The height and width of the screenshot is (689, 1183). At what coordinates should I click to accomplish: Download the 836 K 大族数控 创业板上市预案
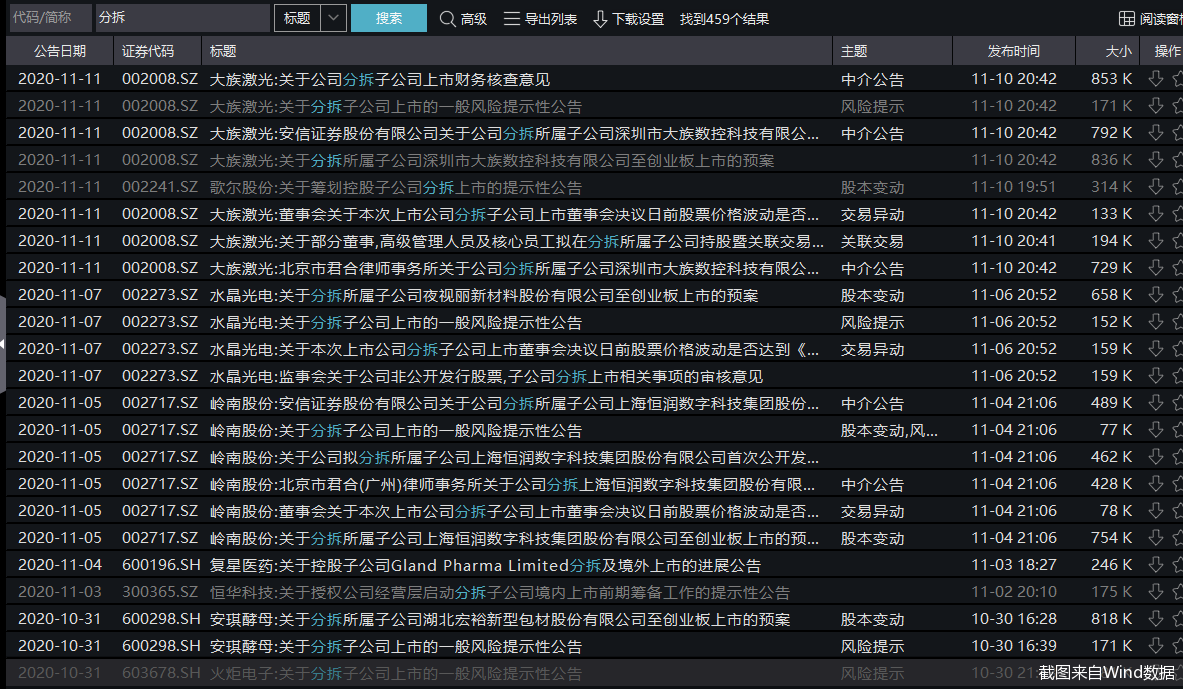tap(1155, 160)
